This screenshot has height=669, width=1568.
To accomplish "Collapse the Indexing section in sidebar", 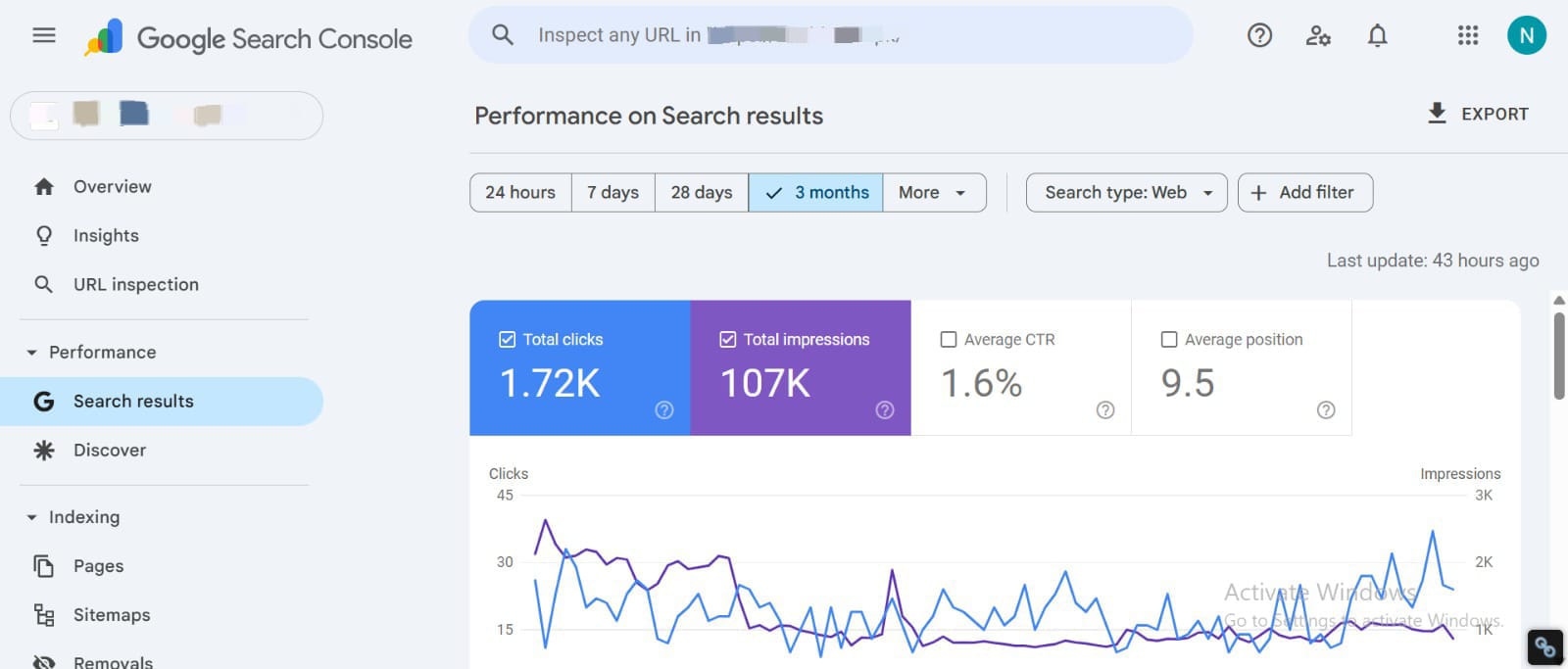I will tap(32, 517).
